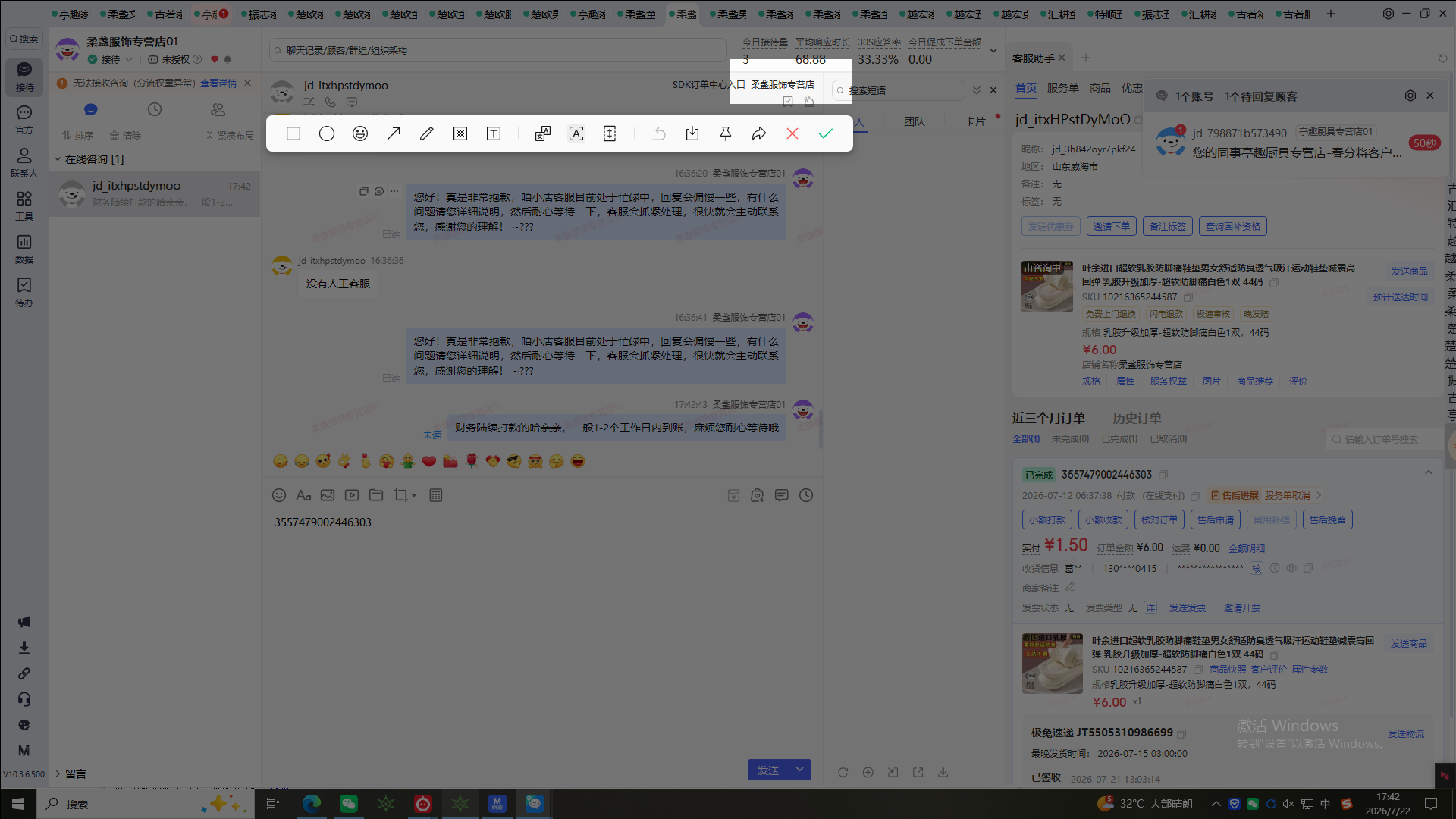This screenshot has height=819, width=1456.
Task: Open the 金额明细 link
Action: (1247, 548)
